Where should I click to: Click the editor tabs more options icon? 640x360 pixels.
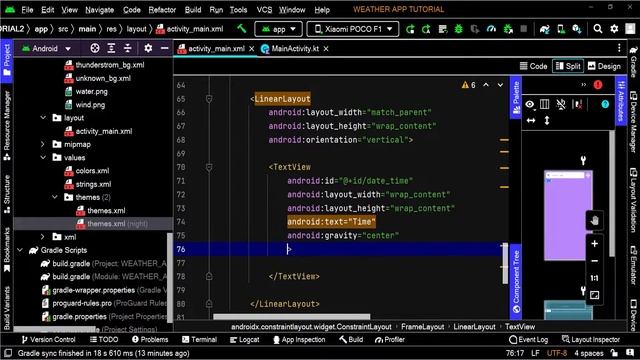619,49
